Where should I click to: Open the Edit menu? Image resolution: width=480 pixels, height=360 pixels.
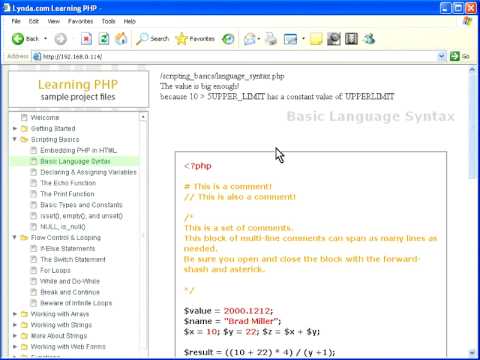point(34,21)
